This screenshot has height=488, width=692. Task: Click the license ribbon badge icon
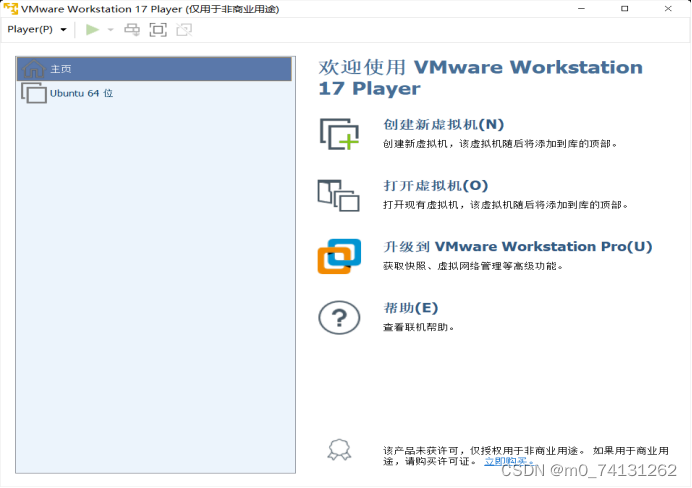pos(339,450)
